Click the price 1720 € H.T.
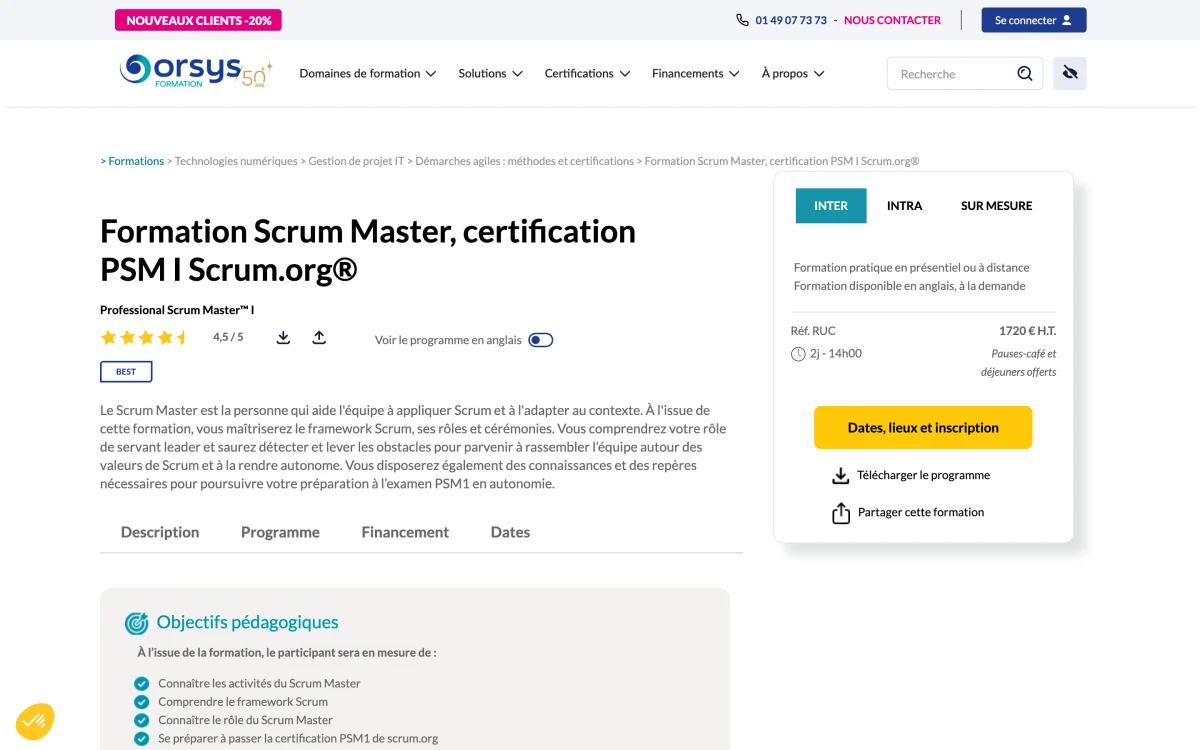Image resolution: width=1200 pixels, height=750 pixels. tap(1027, 331)
